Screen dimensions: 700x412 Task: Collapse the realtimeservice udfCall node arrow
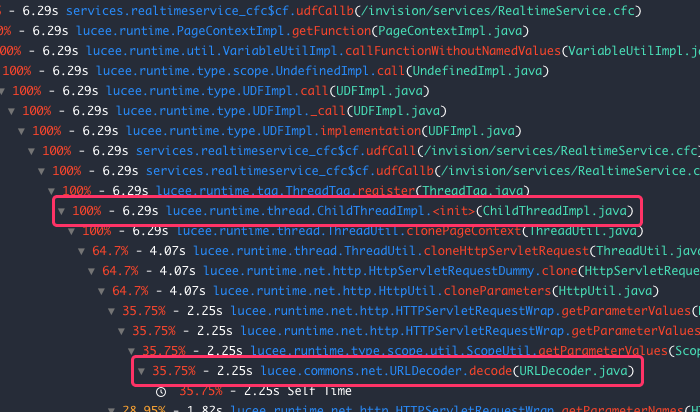[x=31, y=151]
